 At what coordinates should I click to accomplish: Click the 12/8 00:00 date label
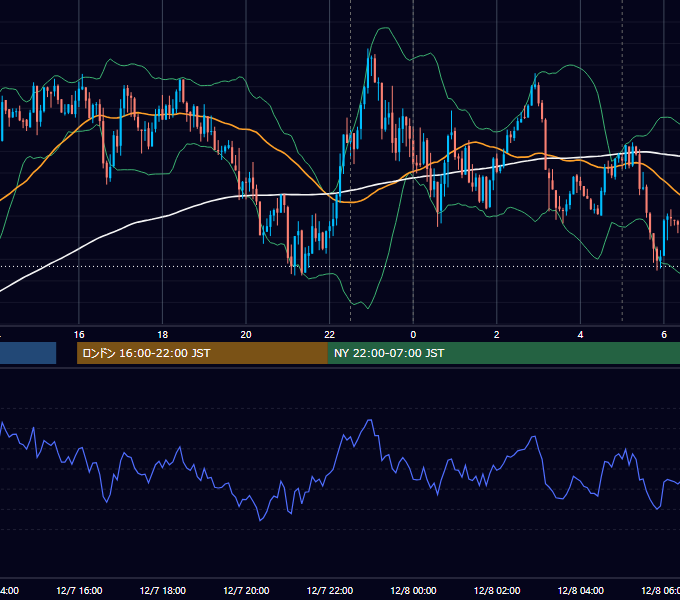413,590
